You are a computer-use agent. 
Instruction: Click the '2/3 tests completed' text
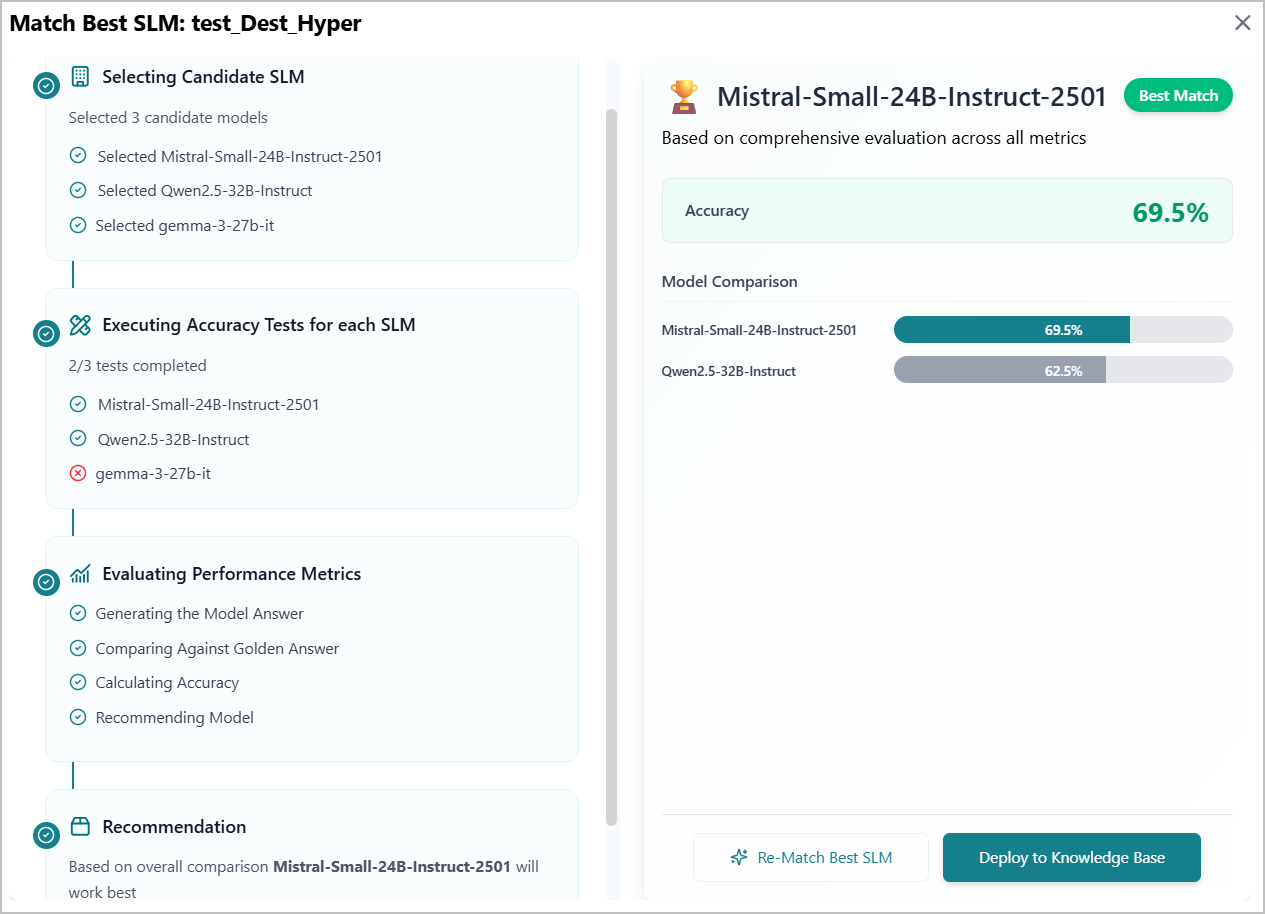point(138,365)
